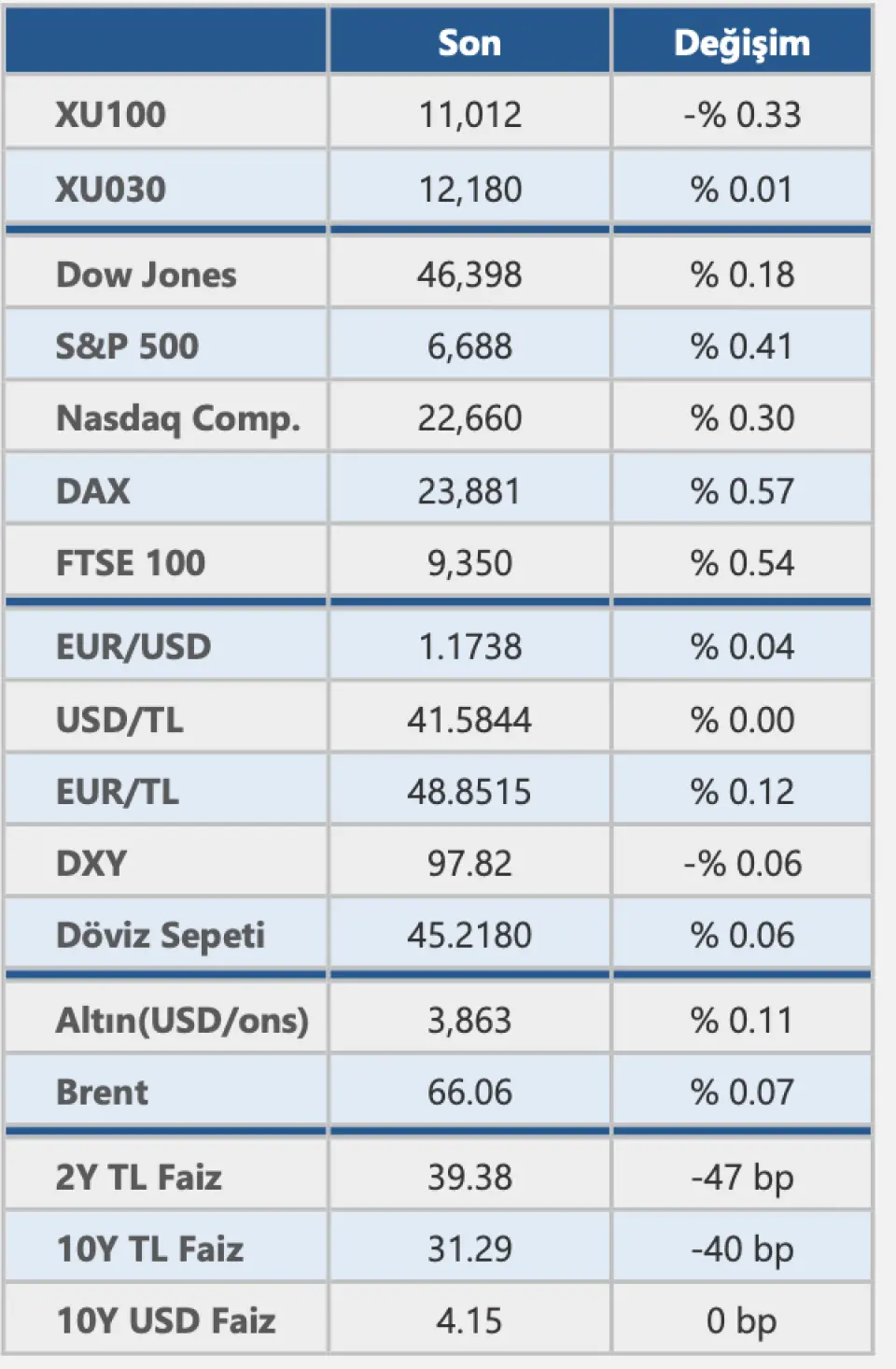896x1369 pixels.
Task: Click the EUR/USD value 1.1738
Action: [x=469, y=646]
